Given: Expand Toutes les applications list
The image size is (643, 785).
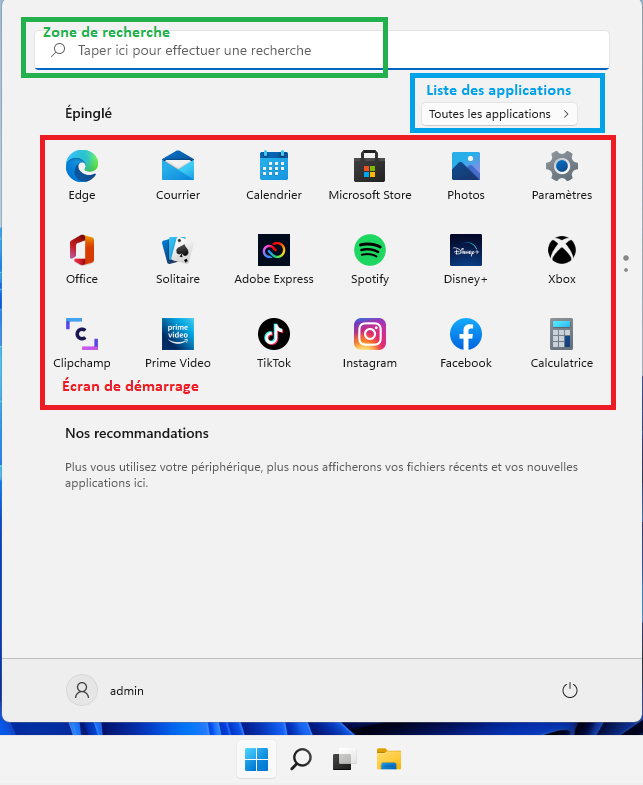Looking at the screenshot, I should coord(499,114).
